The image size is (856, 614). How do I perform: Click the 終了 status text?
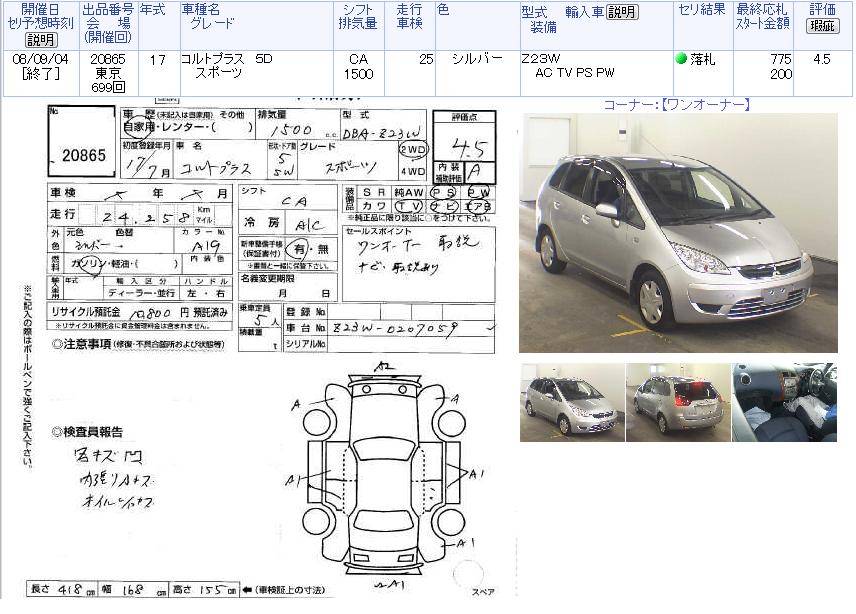coord(40,73)
